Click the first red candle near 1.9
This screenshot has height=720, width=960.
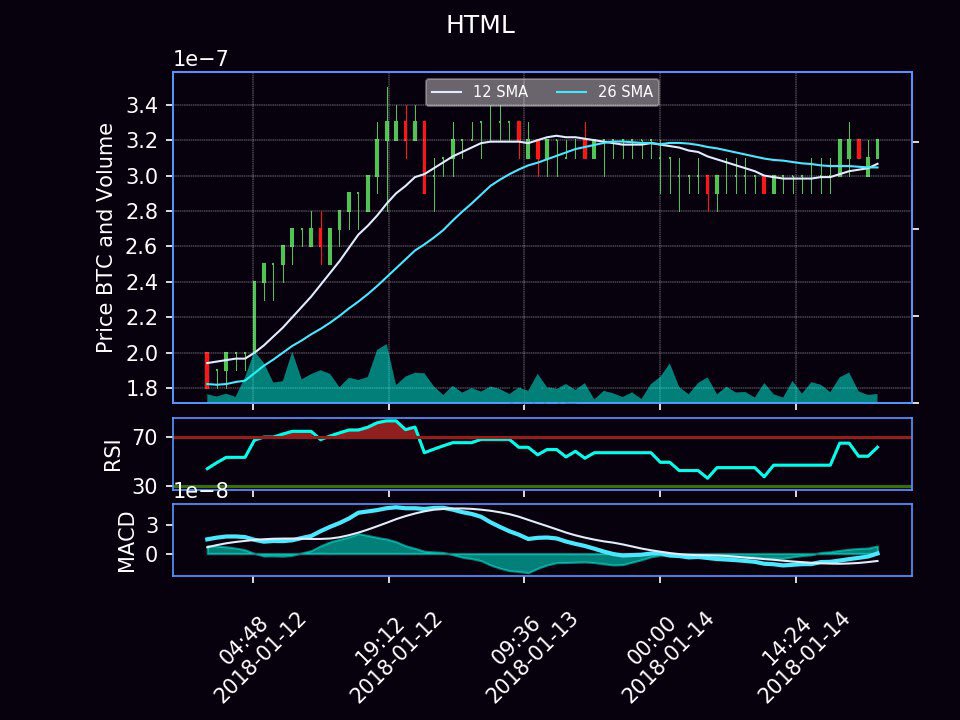tap(207, 370)
